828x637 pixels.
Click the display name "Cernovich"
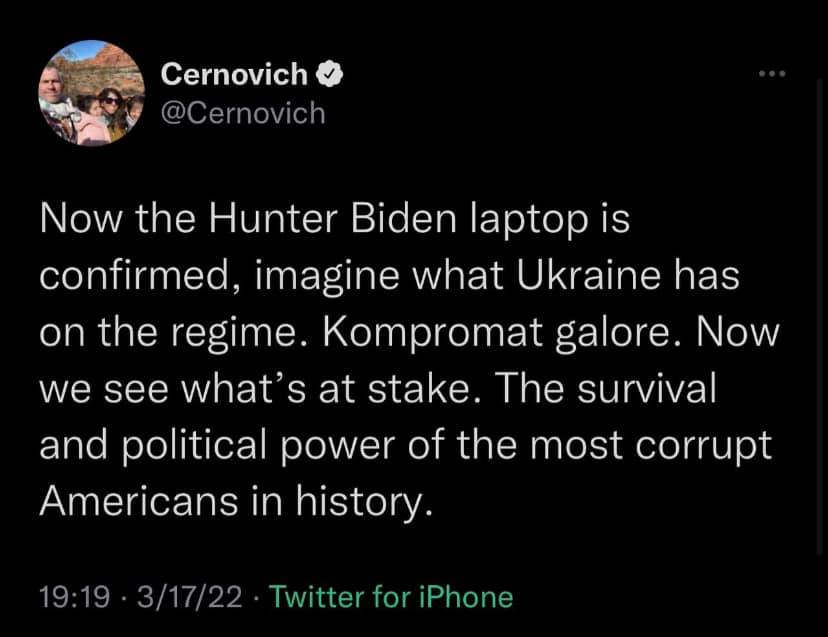(233, 74)
